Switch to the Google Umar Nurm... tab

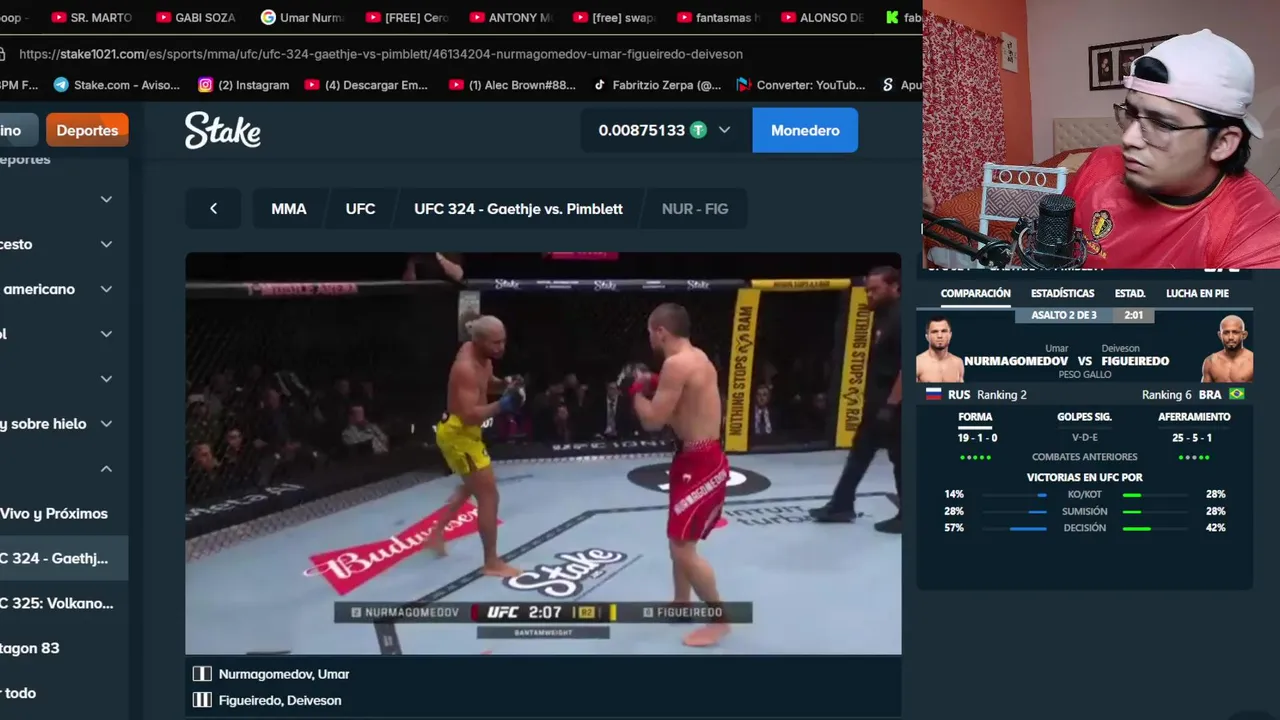301,17
